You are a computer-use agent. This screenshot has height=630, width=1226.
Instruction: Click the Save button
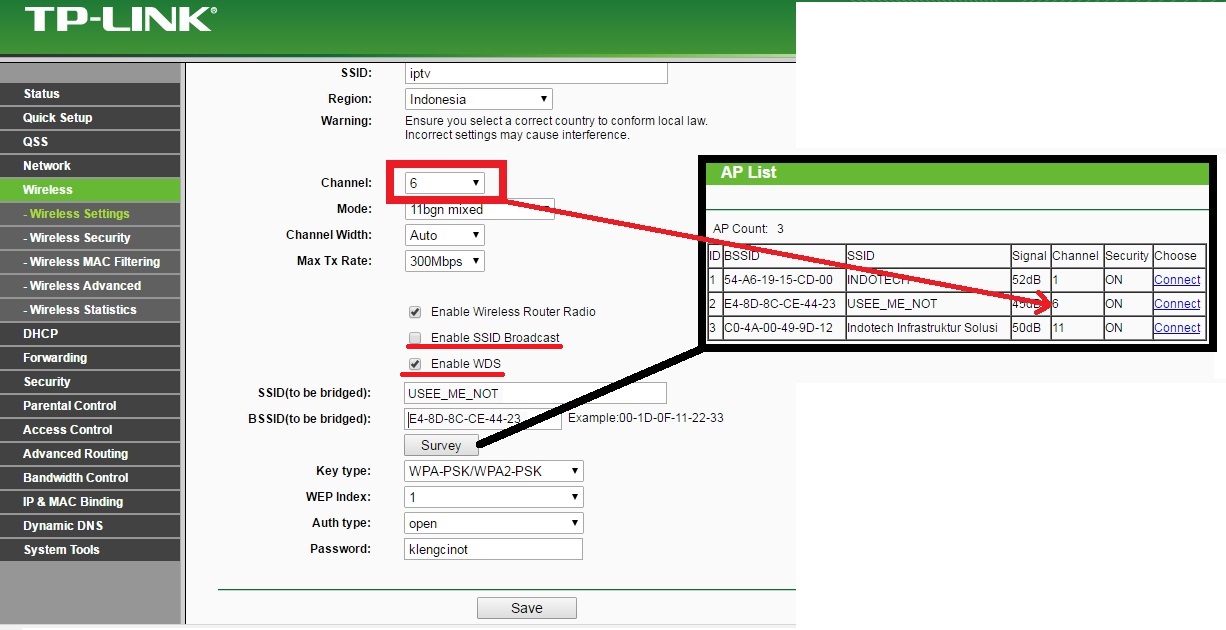pyautogui.click(x=526, y=607)
